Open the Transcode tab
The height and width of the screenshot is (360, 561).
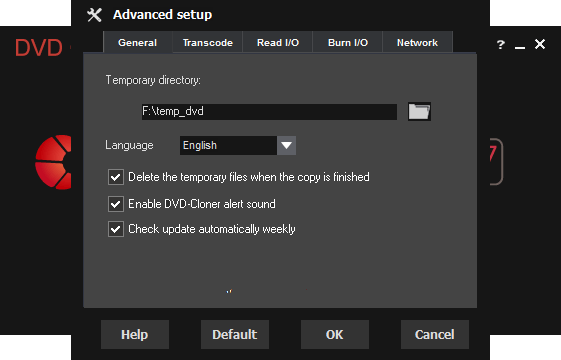tap(208, 42)
